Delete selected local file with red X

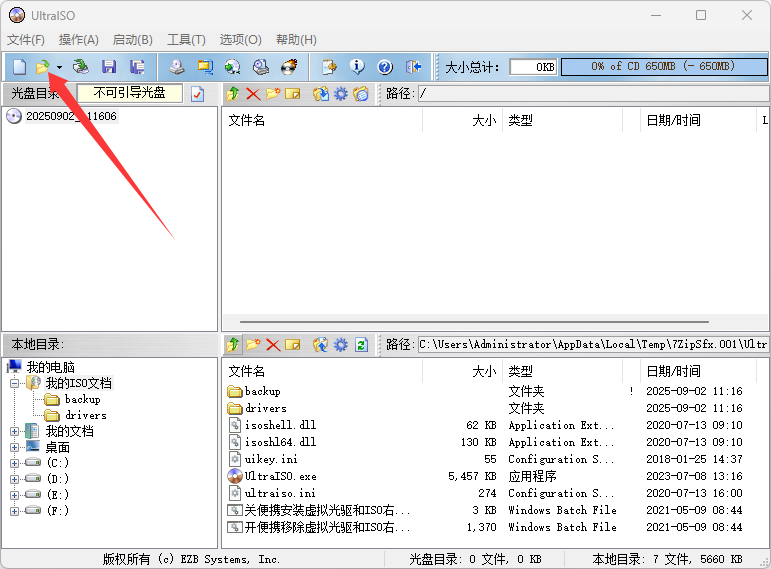[273, 345]
